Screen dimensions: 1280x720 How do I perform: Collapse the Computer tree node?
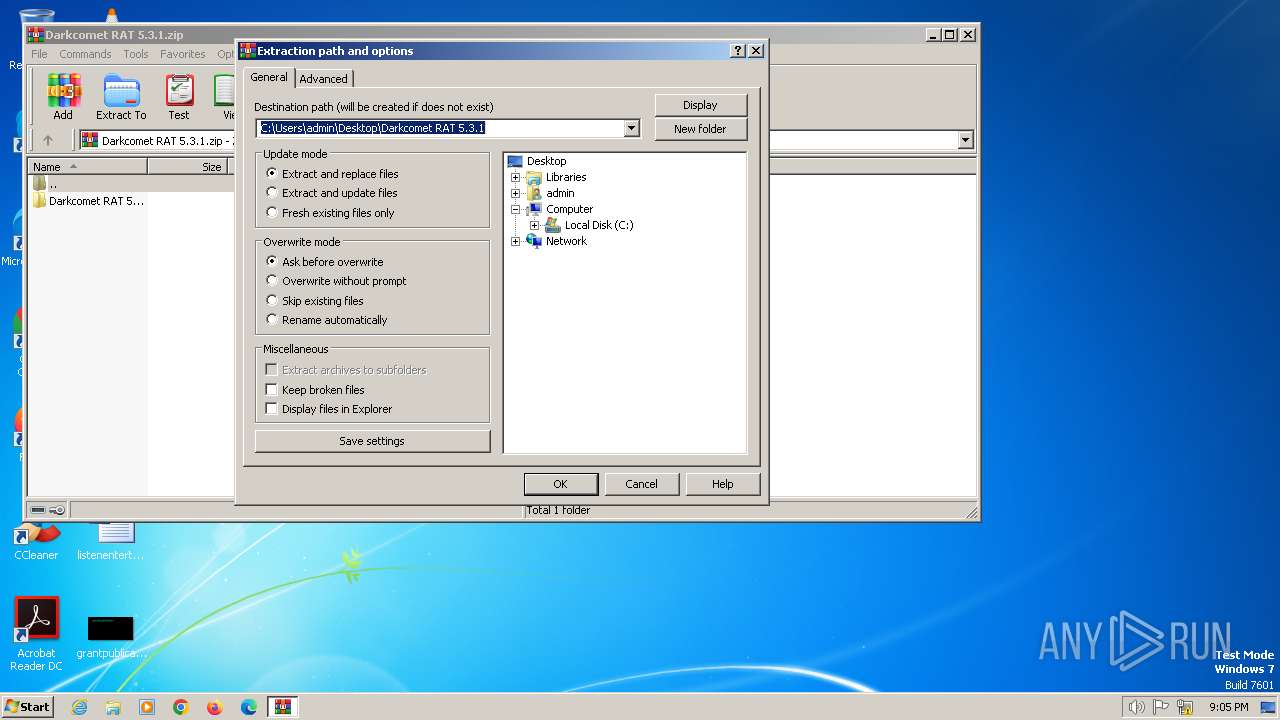[516, 209]
